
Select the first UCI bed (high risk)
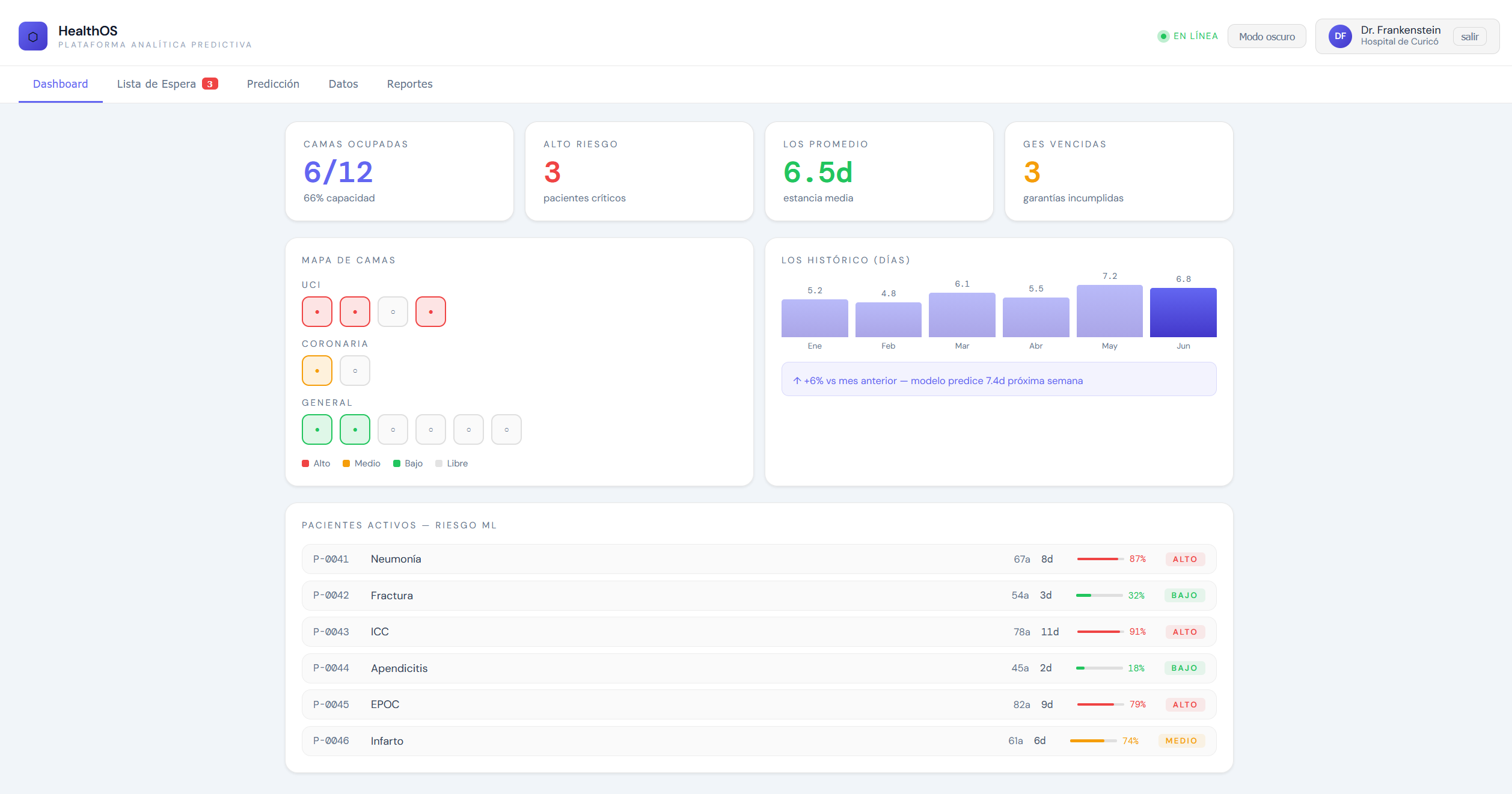(x=317, y=311)
